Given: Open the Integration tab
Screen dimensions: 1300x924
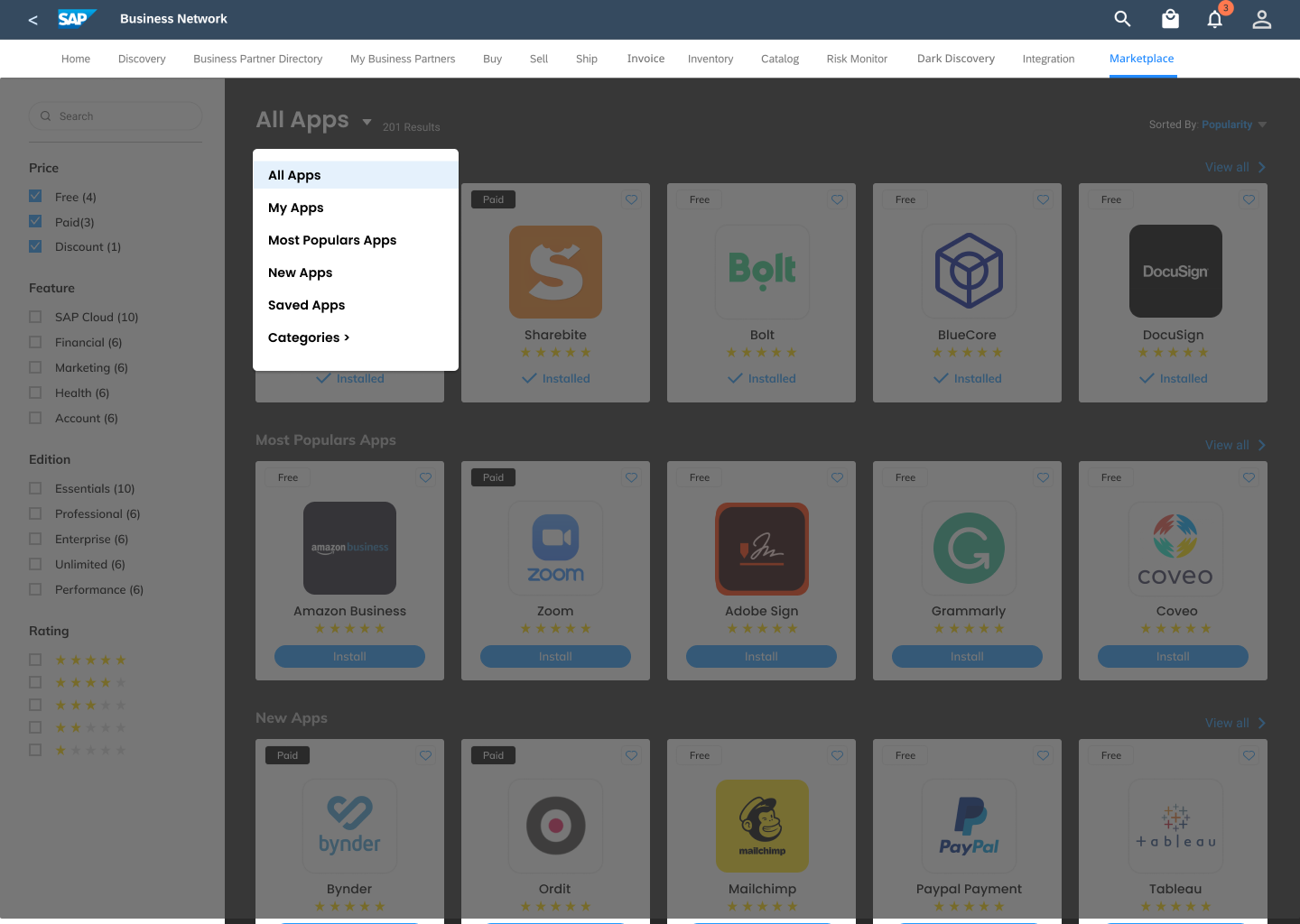Looking at the screenshot, I should 1048,59.
